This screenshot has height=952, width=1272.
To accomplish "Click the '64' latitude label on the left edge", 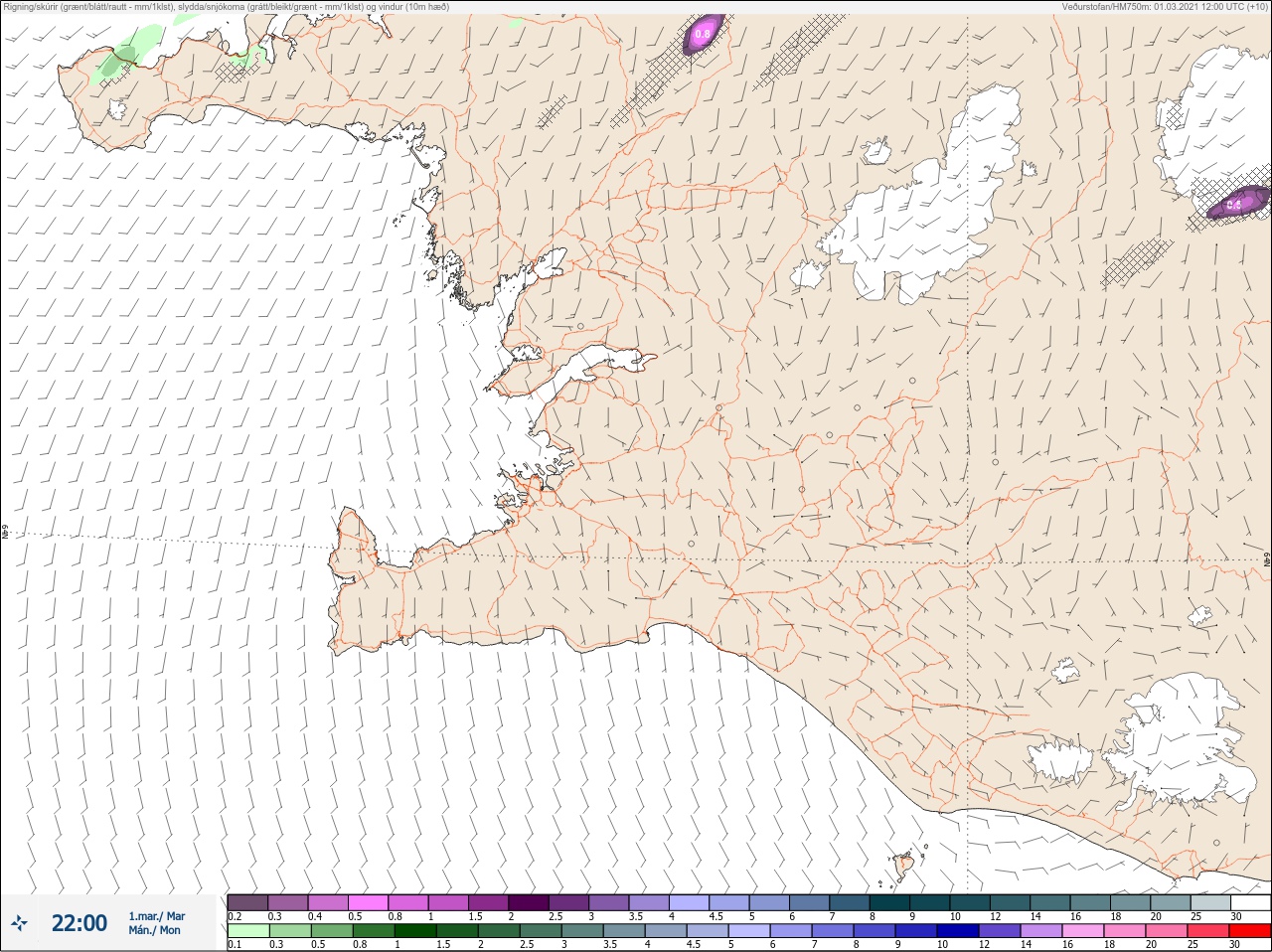I will pos(5,533).
